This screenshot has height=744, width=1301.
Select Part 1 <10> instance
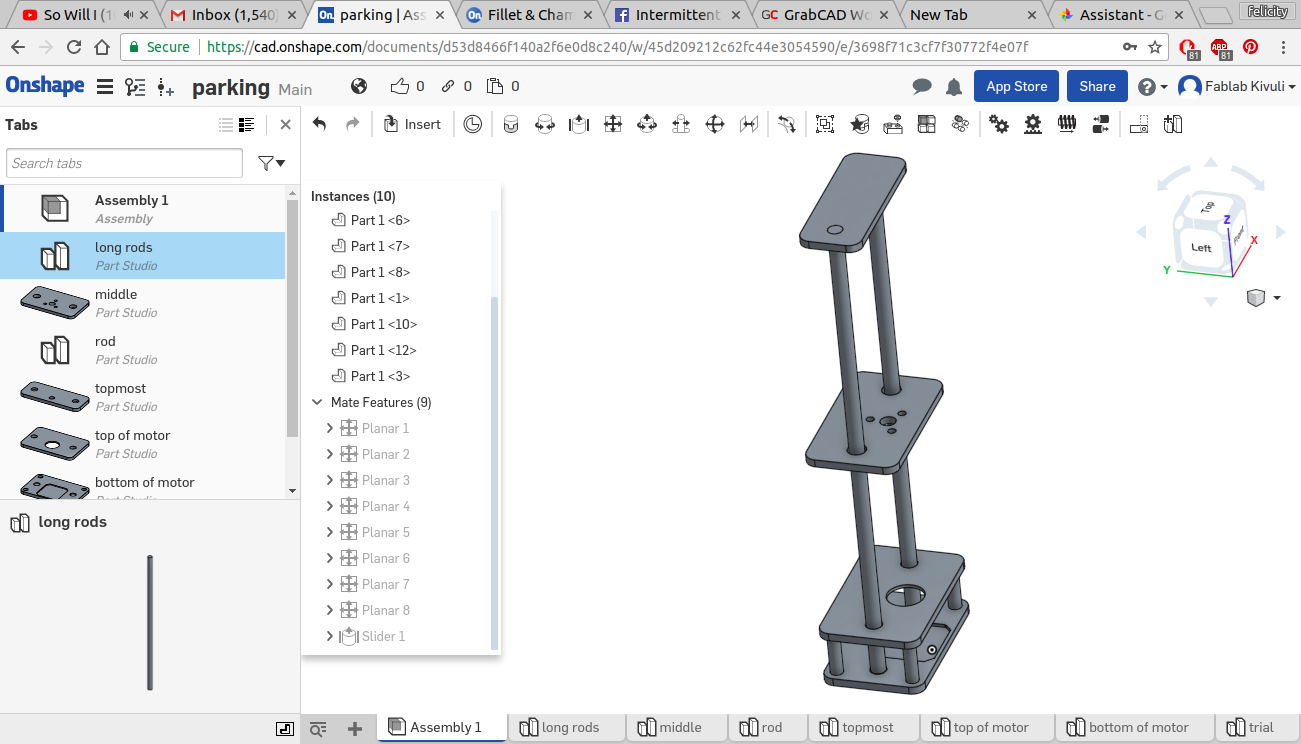click(383, 324)
